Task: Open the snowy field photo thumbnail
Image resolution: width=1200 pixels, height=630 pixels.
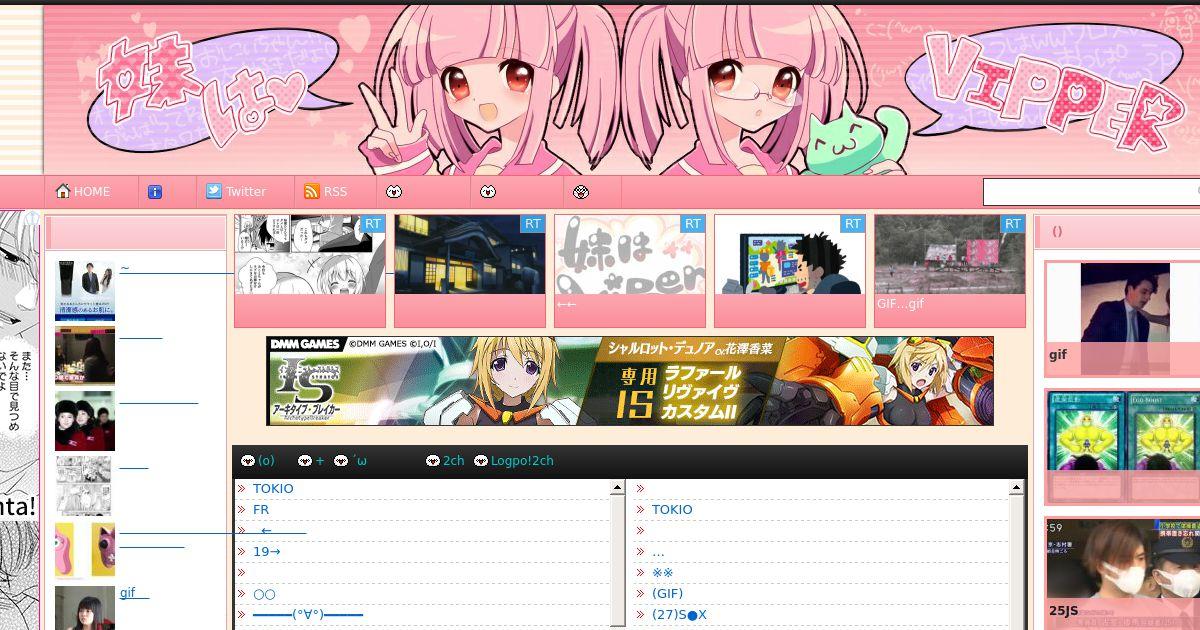Action: click(950, 255)
